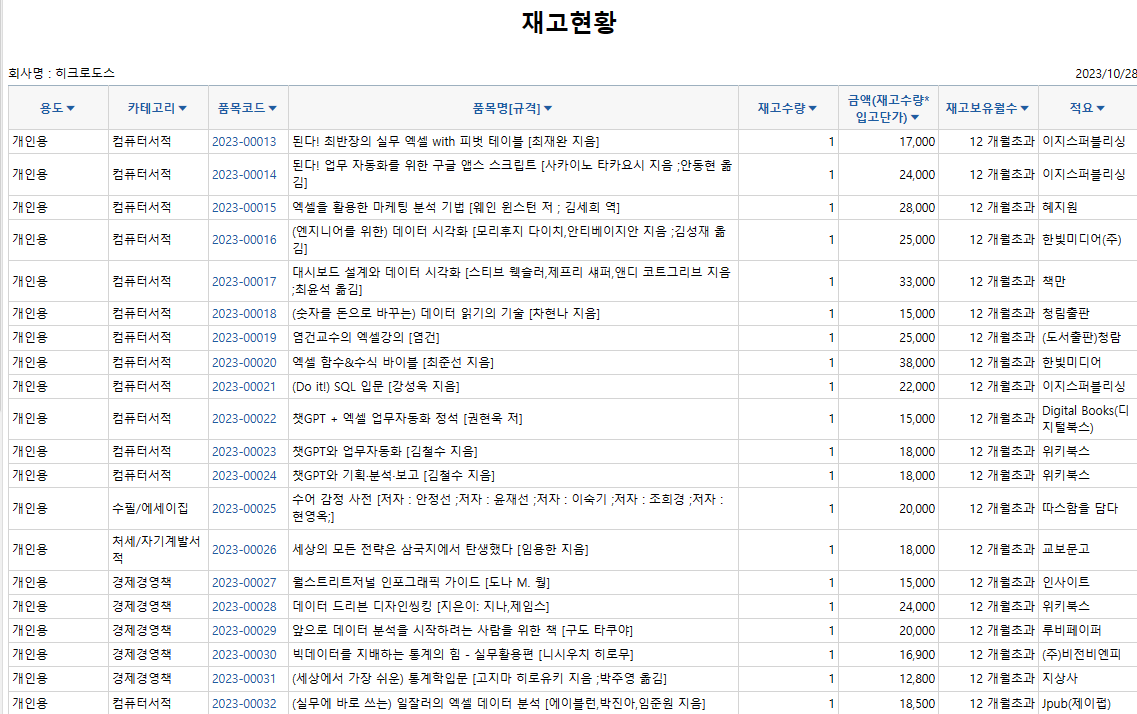
Task: Click the amount 18,500 cell
Action: 888,703
